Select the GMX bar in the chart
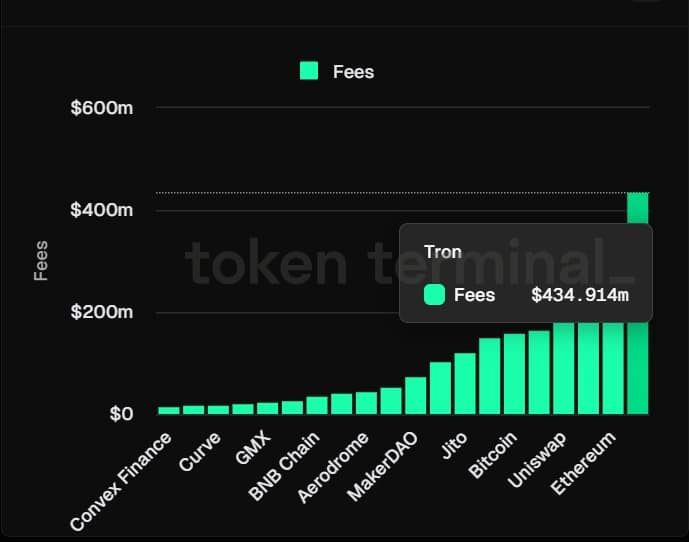 coord(267,408)
